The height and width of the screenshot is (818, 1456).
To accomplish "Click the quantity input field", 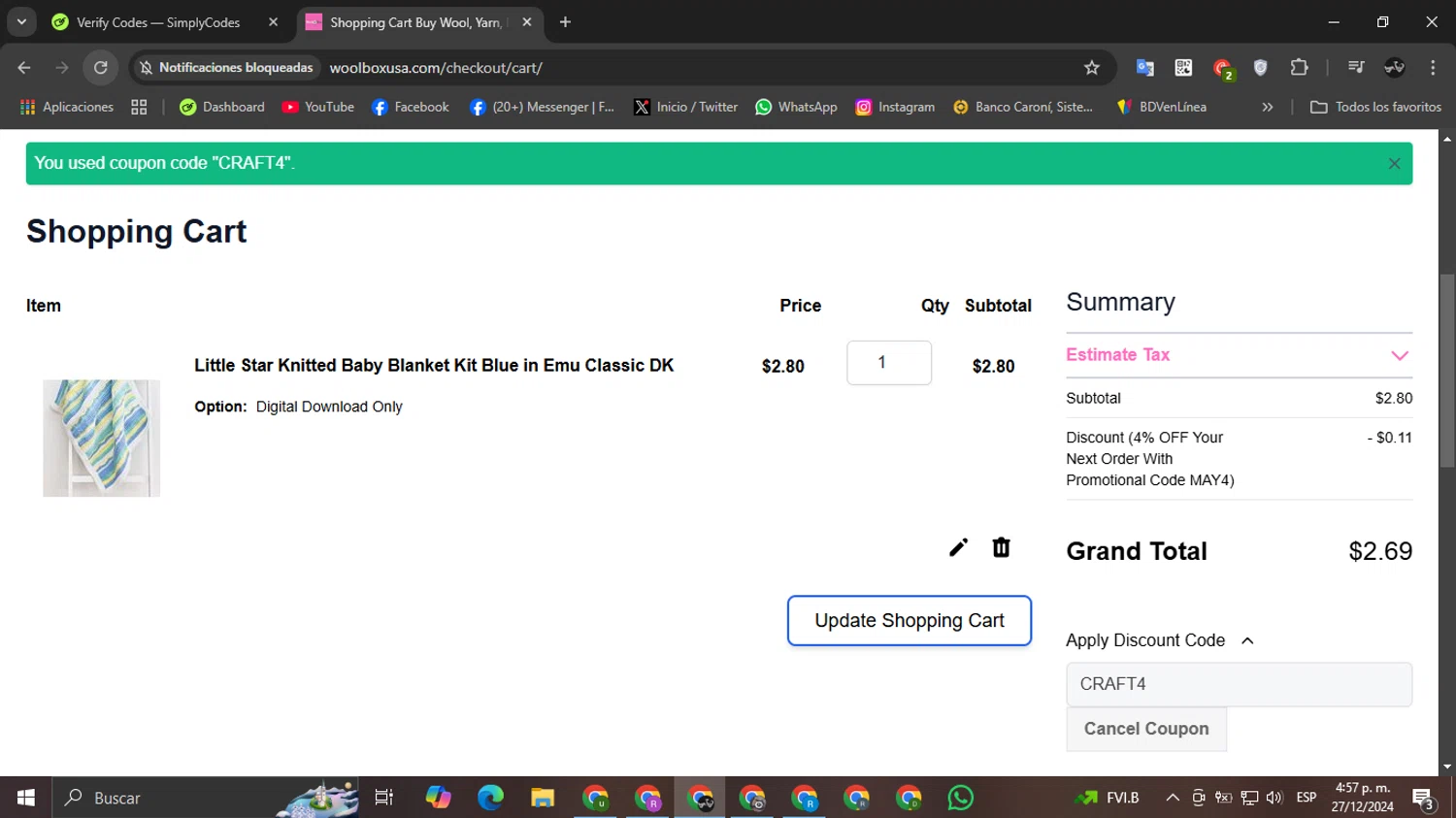I will pyautogui.click(x=889, y=363).
